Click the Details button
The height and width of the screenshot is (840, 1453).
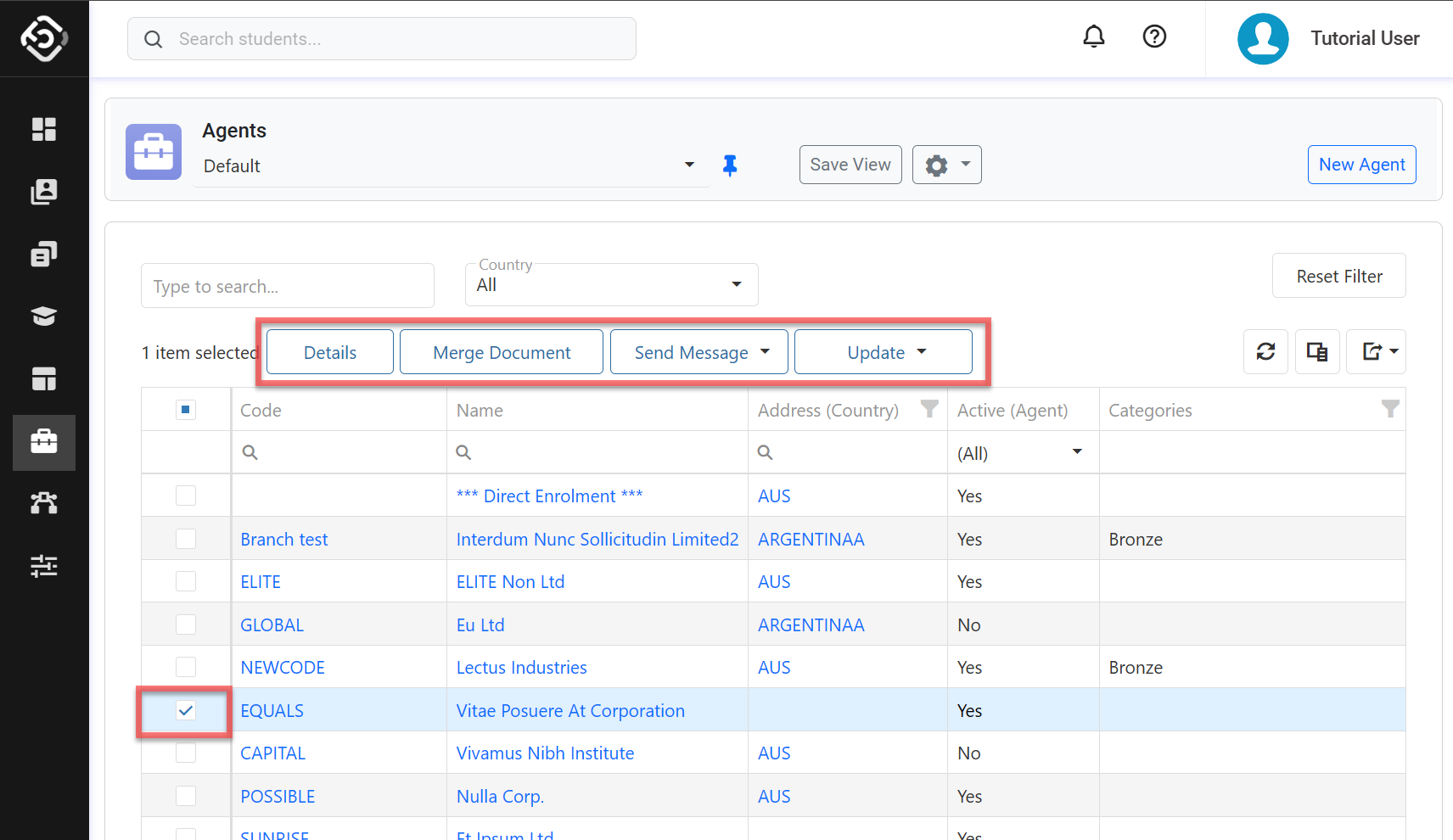pyautogui.click(x=330, y=352)
